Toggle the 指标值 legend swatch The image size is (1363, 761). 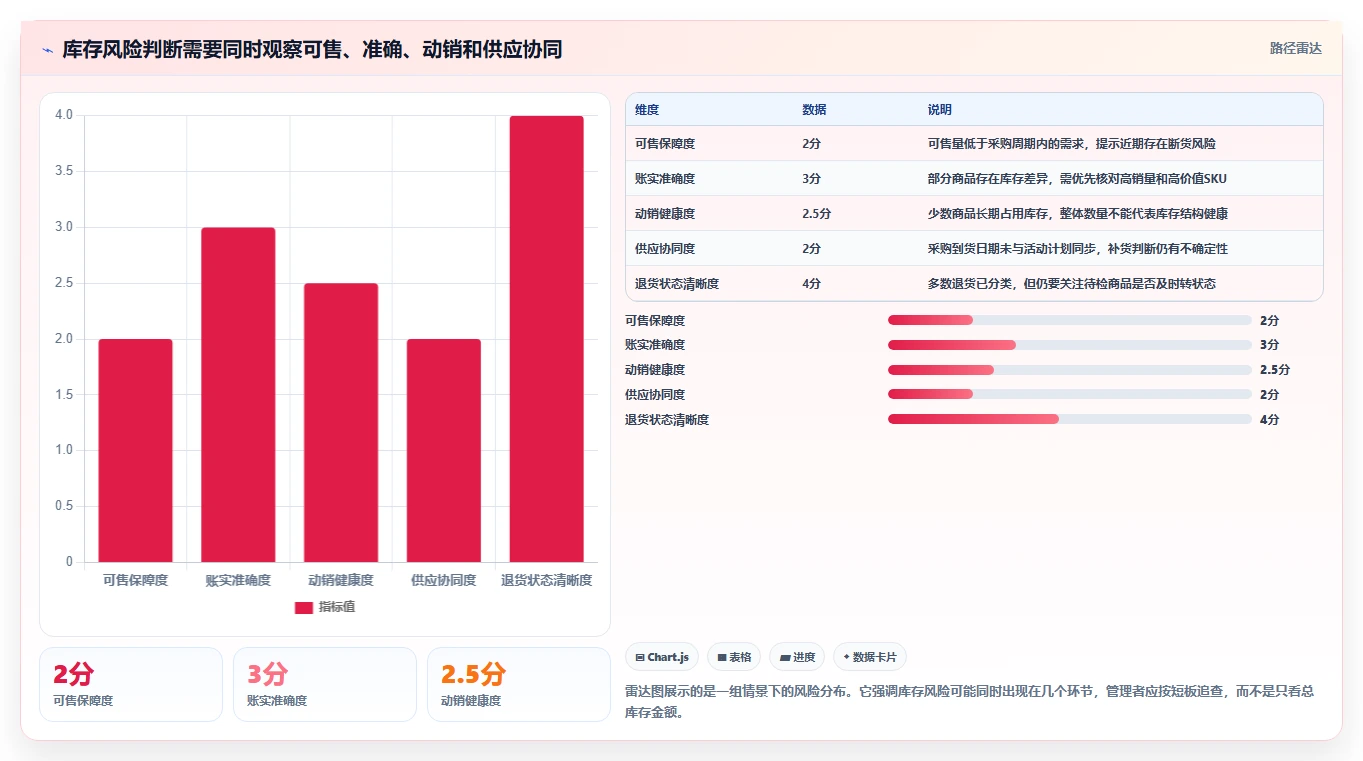point(304,607)
